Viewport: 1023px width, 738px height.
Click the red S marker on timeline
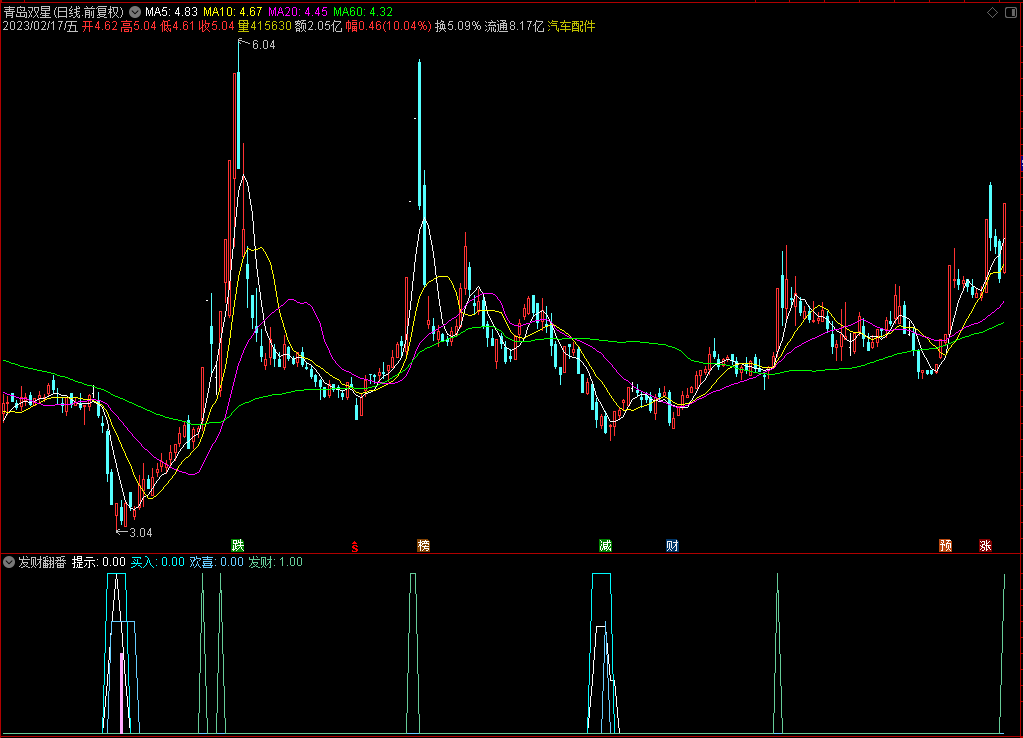tap(354, 547)
